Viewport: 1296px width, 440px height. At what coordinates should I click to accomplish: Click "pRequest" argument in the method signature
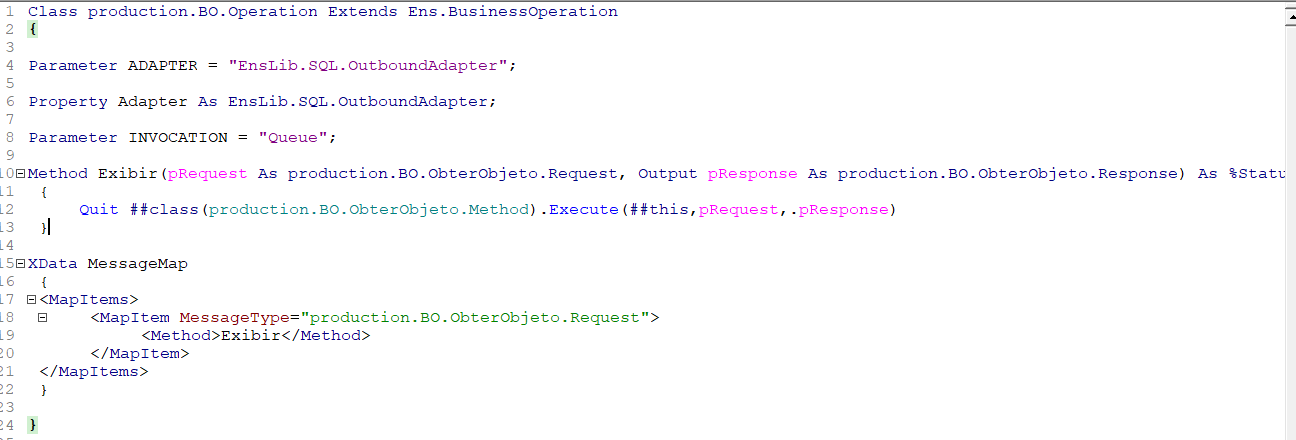208,174
